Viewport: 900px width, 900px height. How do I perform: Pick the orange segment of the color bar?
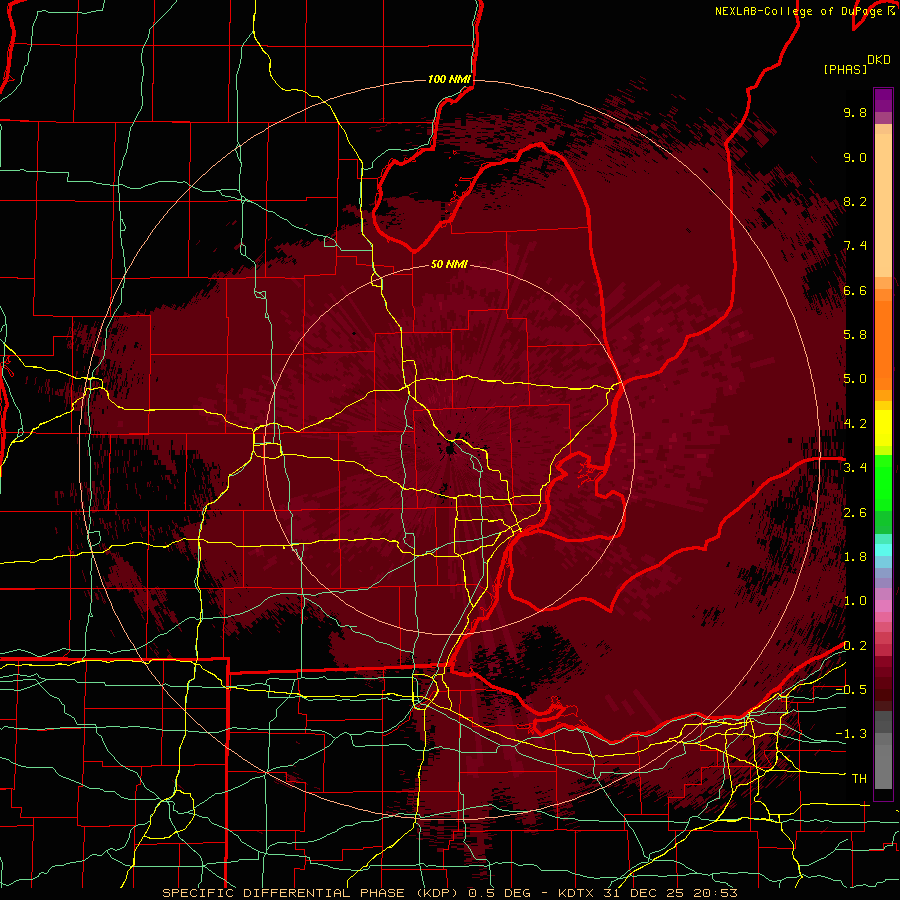pyautogui.click(x=883, y=344)
